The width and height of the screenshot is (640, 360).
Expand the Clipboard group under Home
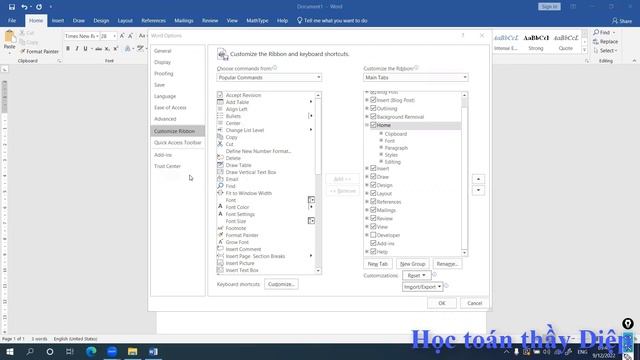pos(381,133)
